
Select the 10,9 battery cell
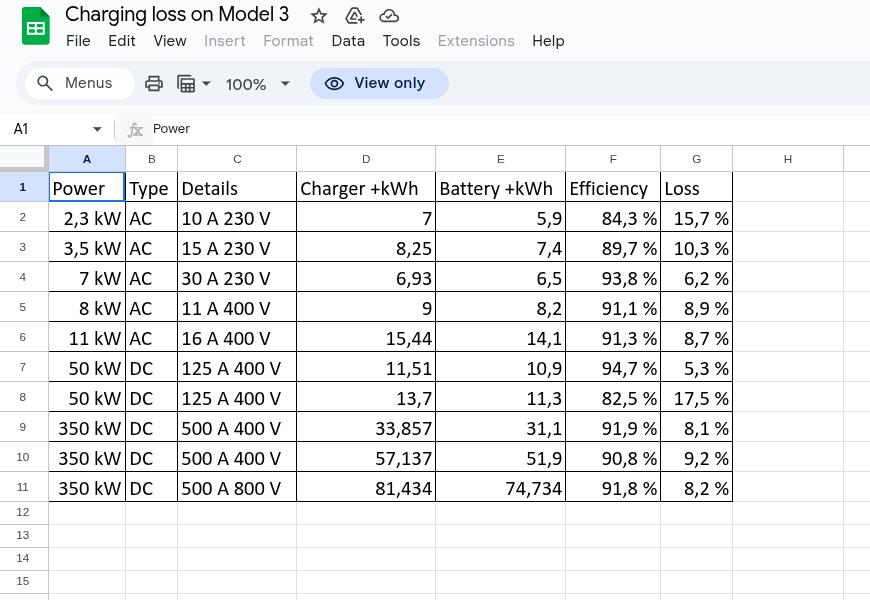500,367
